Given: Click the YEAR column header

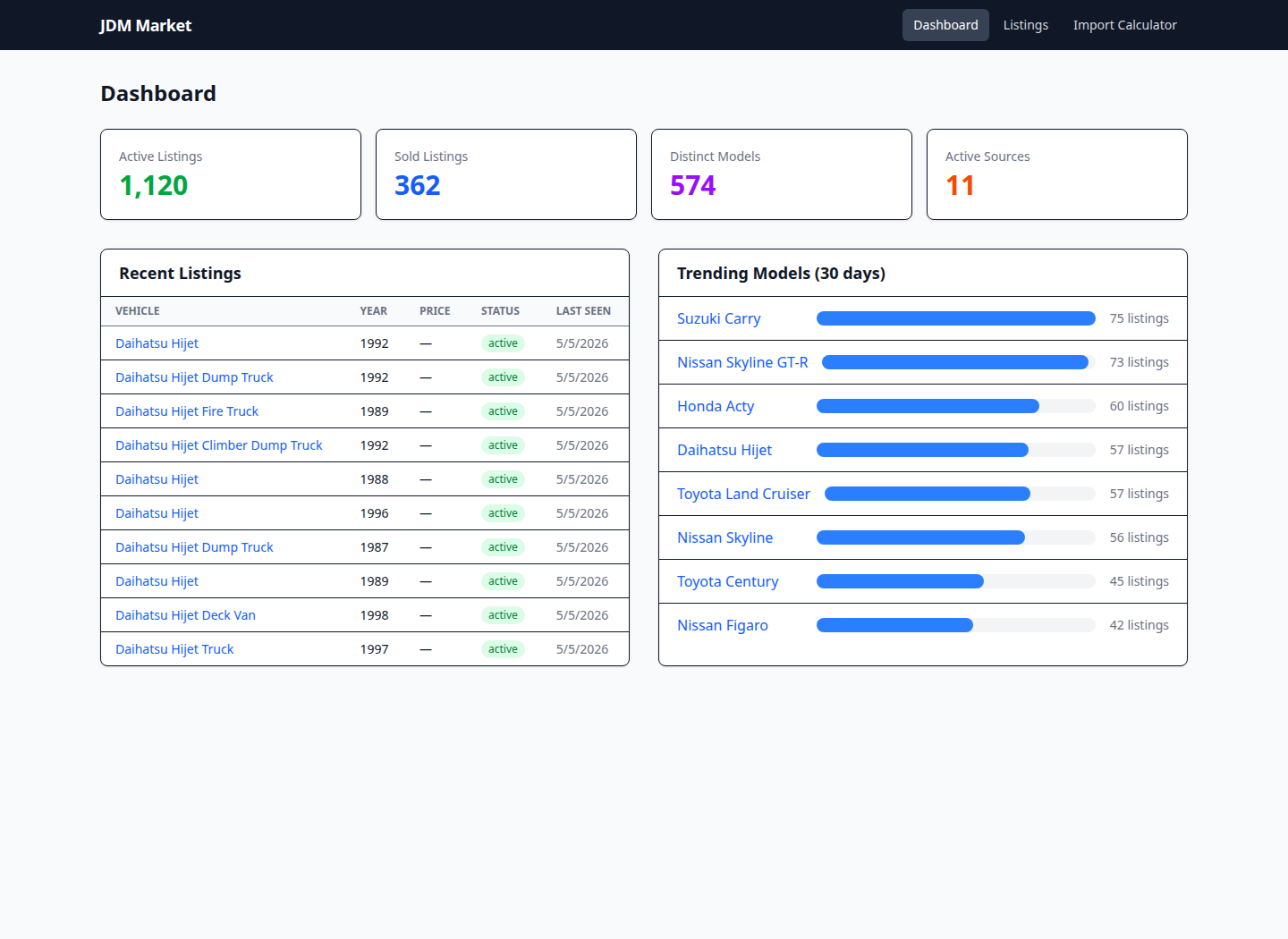Looking at the screenshot, I should pyautogui.click(x=374, y=311).
